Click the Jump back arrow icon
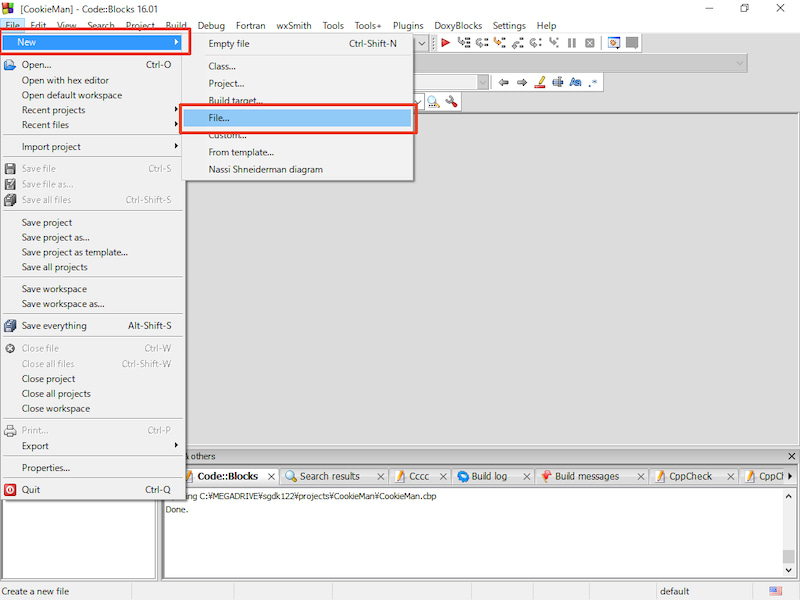 coord(504,82)
